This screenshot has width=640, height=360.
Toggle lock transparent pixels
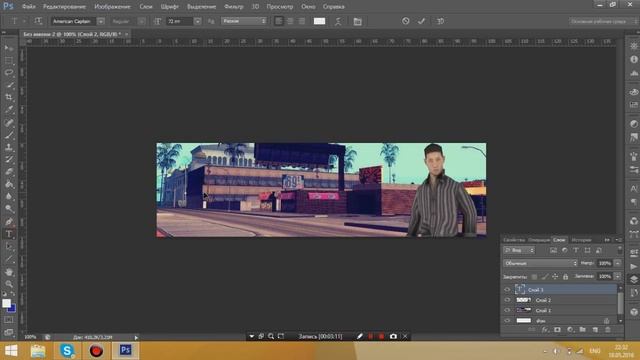pyautogui.click(x=534, y=277)
